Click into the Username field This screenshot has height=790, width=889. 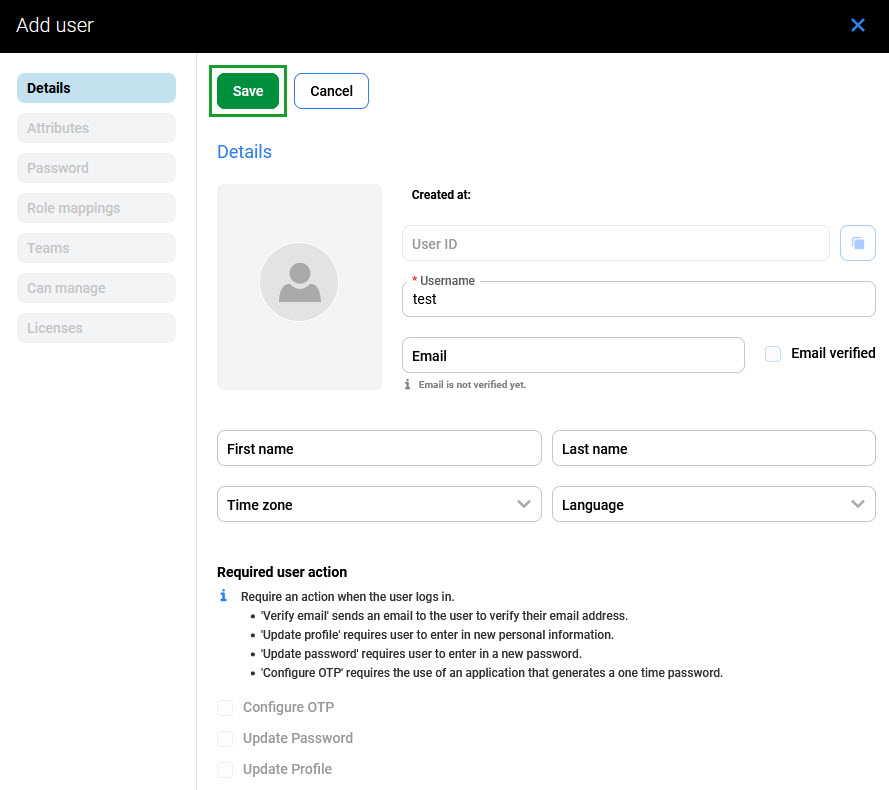638,299
